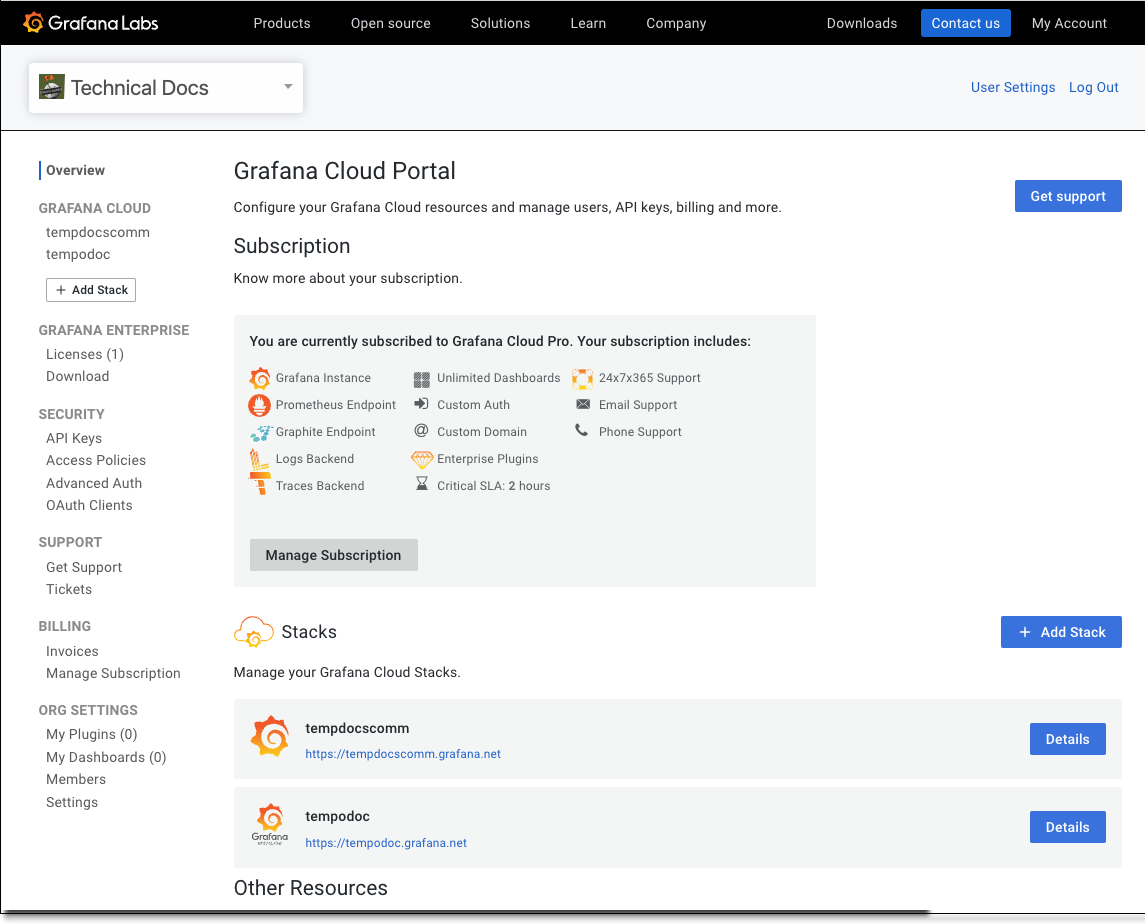
Task: Go to Access Policies in sidebar
Action: point(96,460)
